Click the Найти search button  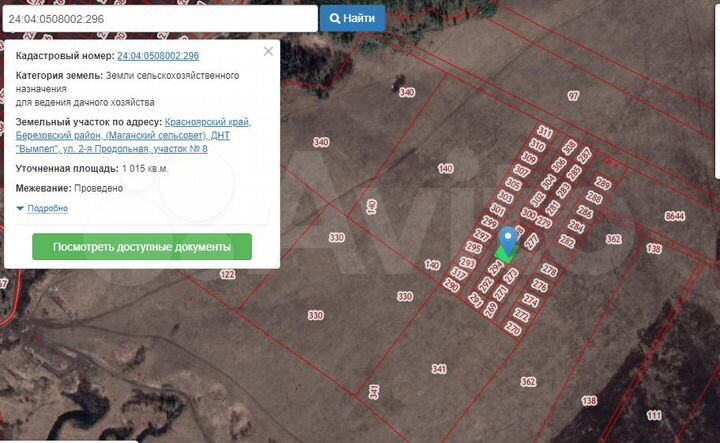tap(353, 18)
